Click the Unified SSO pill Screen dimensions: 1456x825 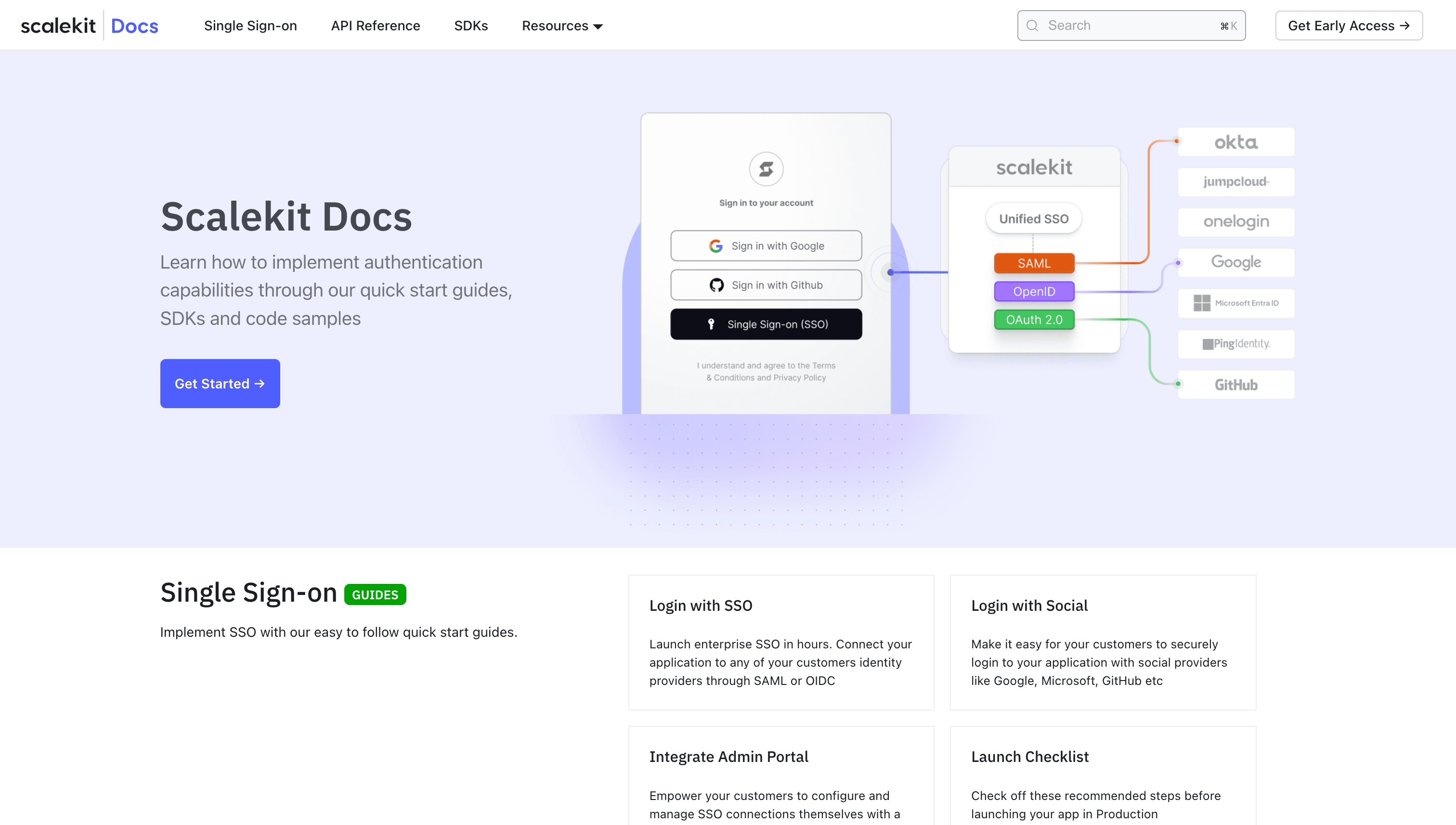pos(1034,218)
